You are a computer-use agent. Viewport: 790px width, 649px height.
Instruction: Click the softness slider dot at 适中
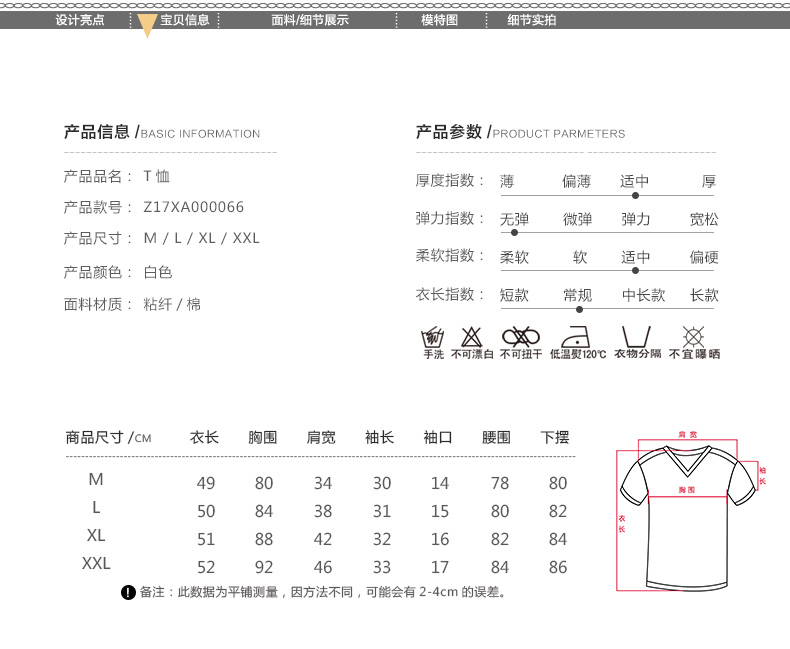(x=635, y=270)
